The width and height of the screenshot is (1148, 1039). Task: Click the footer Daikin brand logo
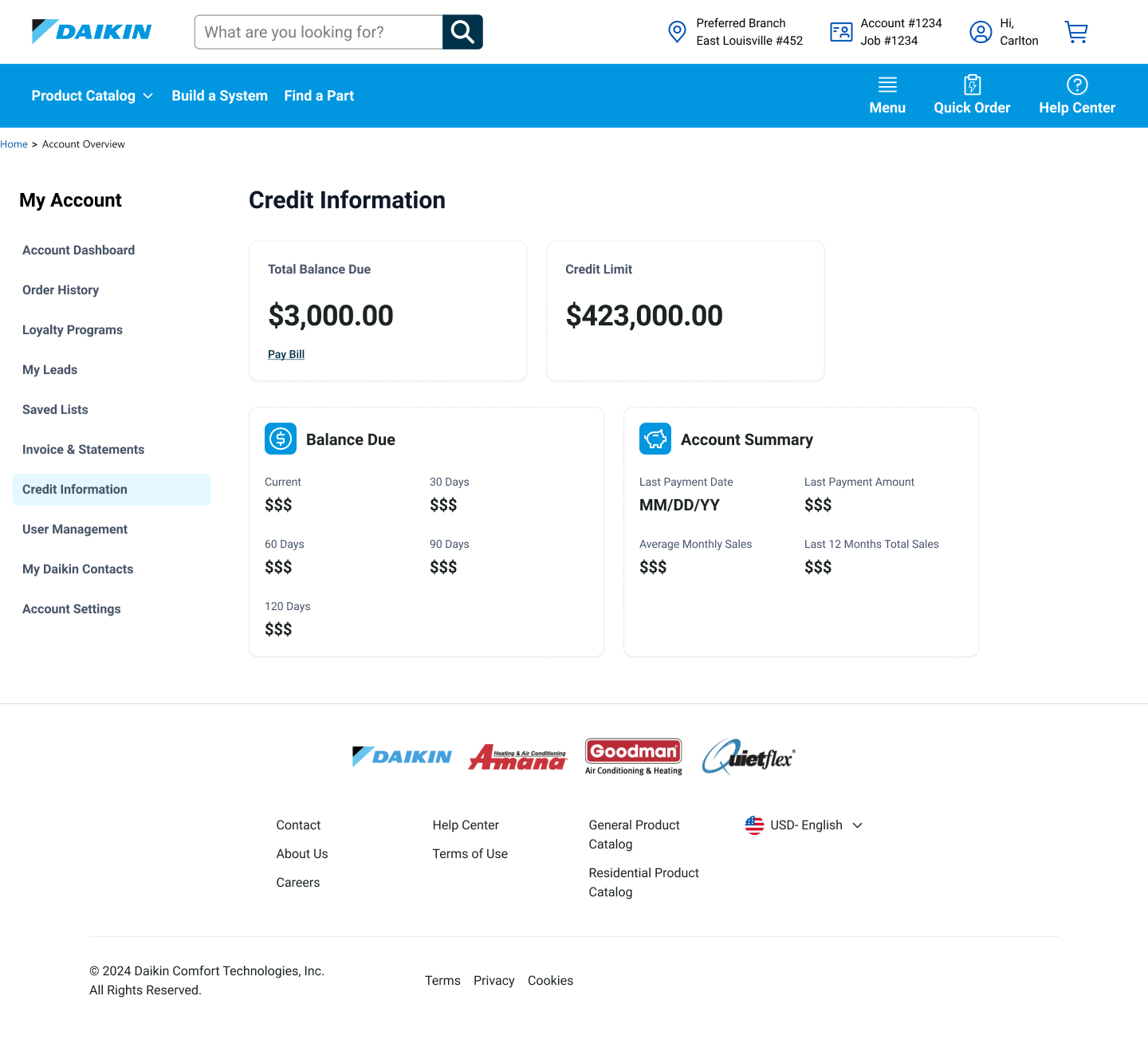(402, 757)
